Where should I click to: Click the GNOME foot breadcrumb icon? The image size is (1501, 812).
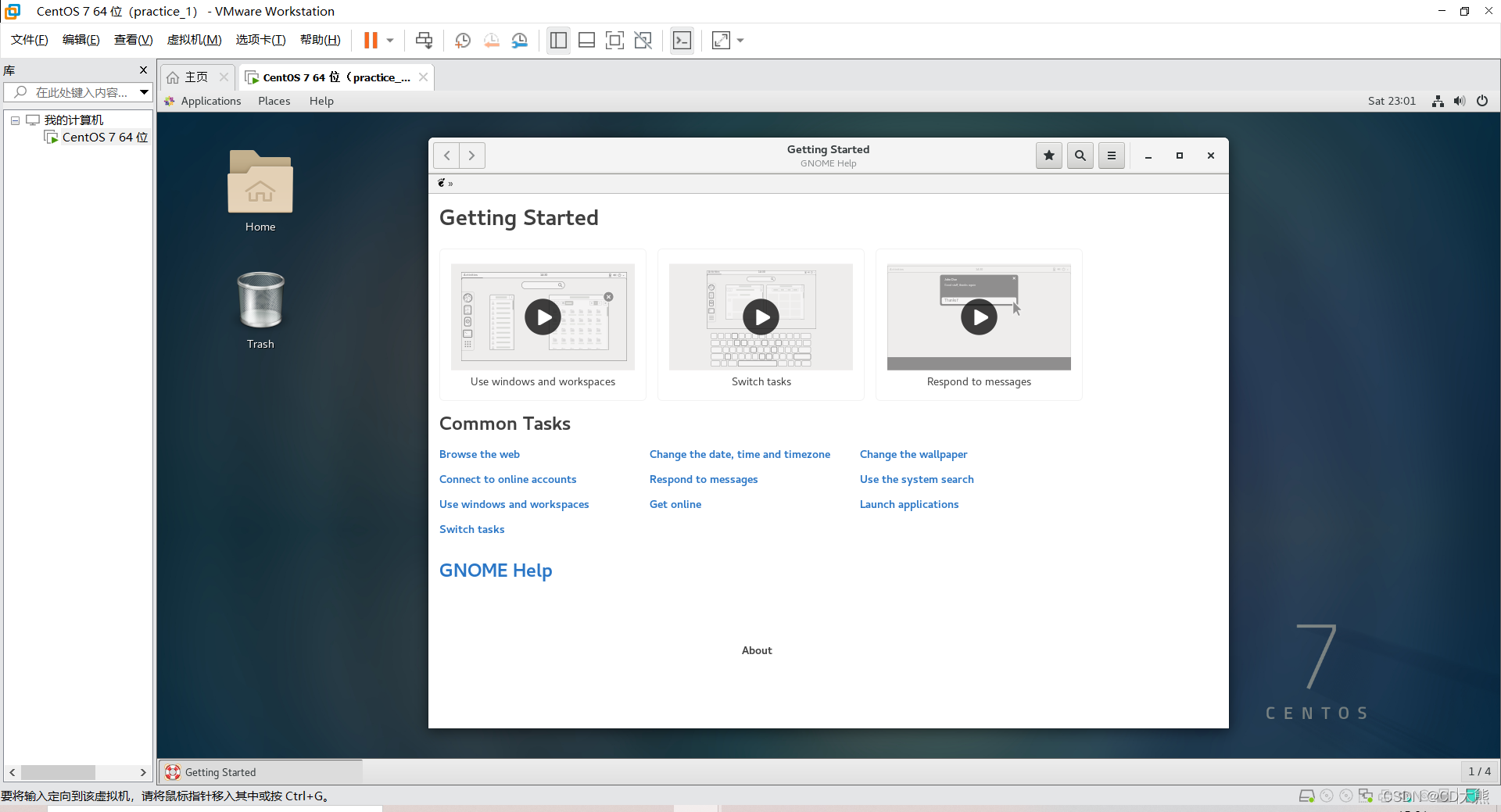[442, 183]
